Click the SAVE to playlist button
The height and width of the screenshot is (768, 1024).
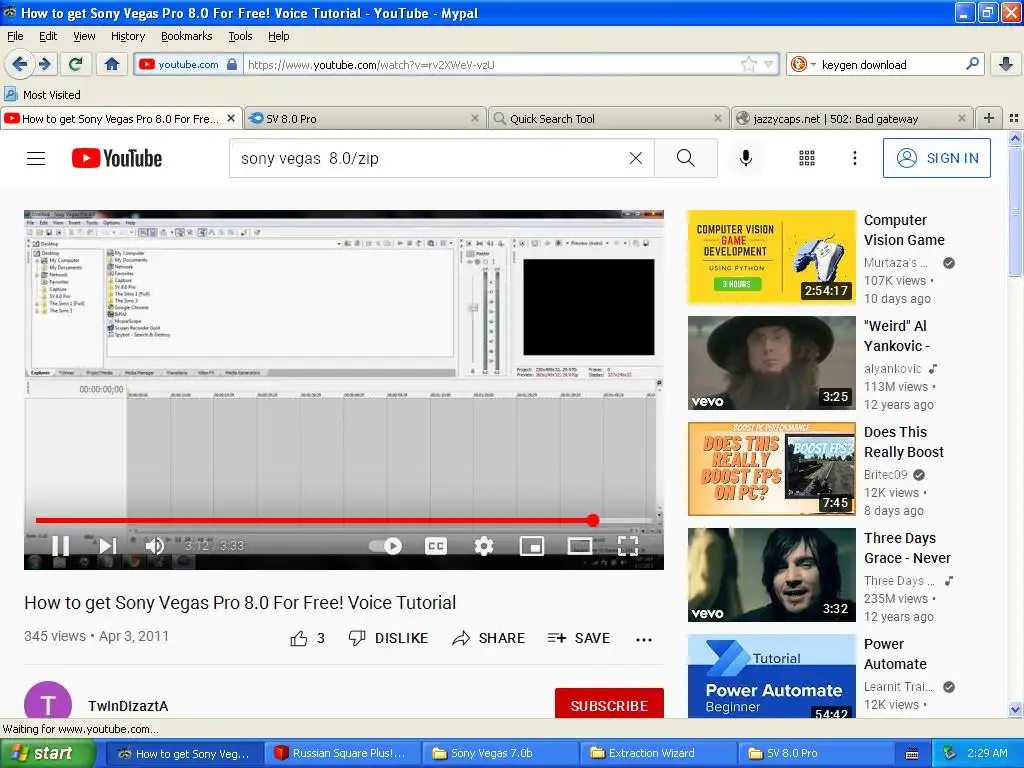coord(579,638)
